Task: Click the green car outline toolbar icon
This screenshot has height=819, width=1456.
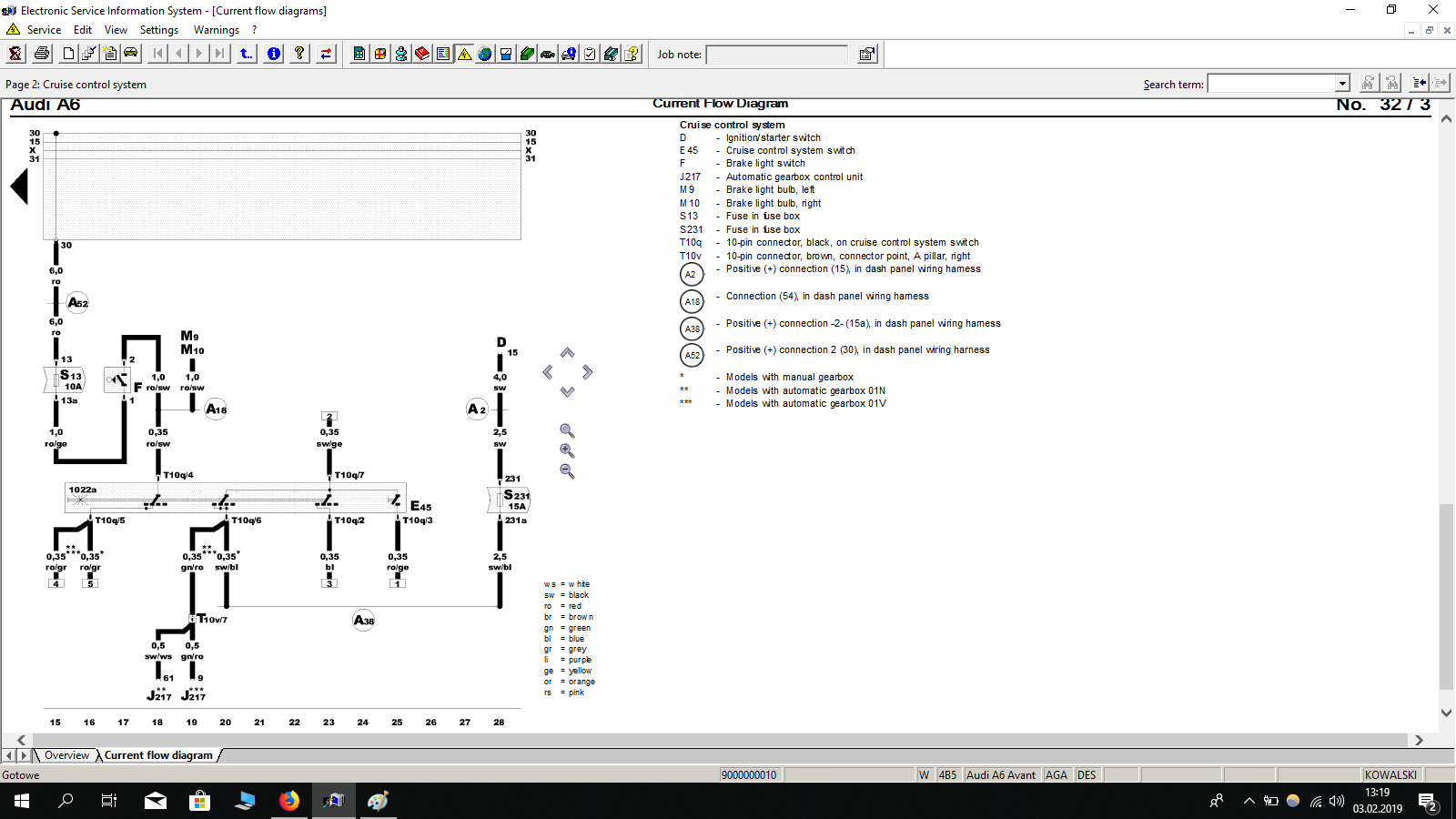Action: [548, 54]
